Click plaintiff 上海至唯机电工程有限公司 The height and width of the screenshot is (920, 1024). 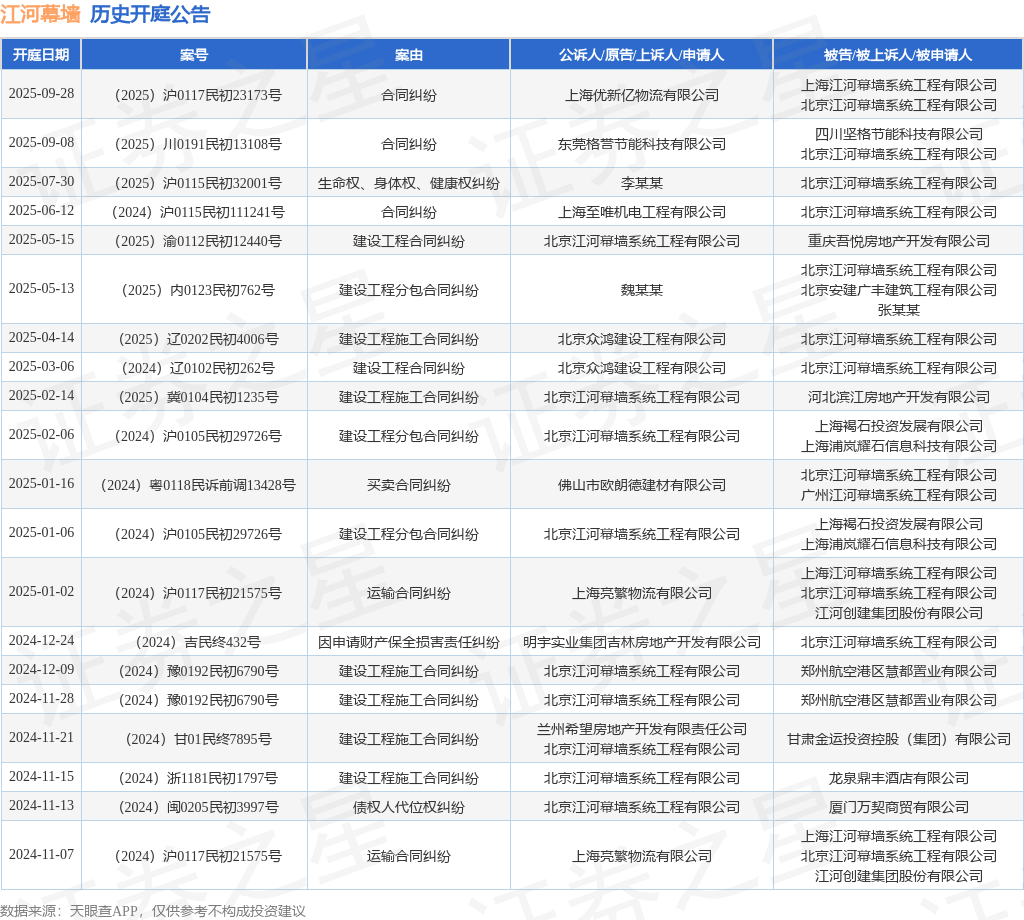641,212
